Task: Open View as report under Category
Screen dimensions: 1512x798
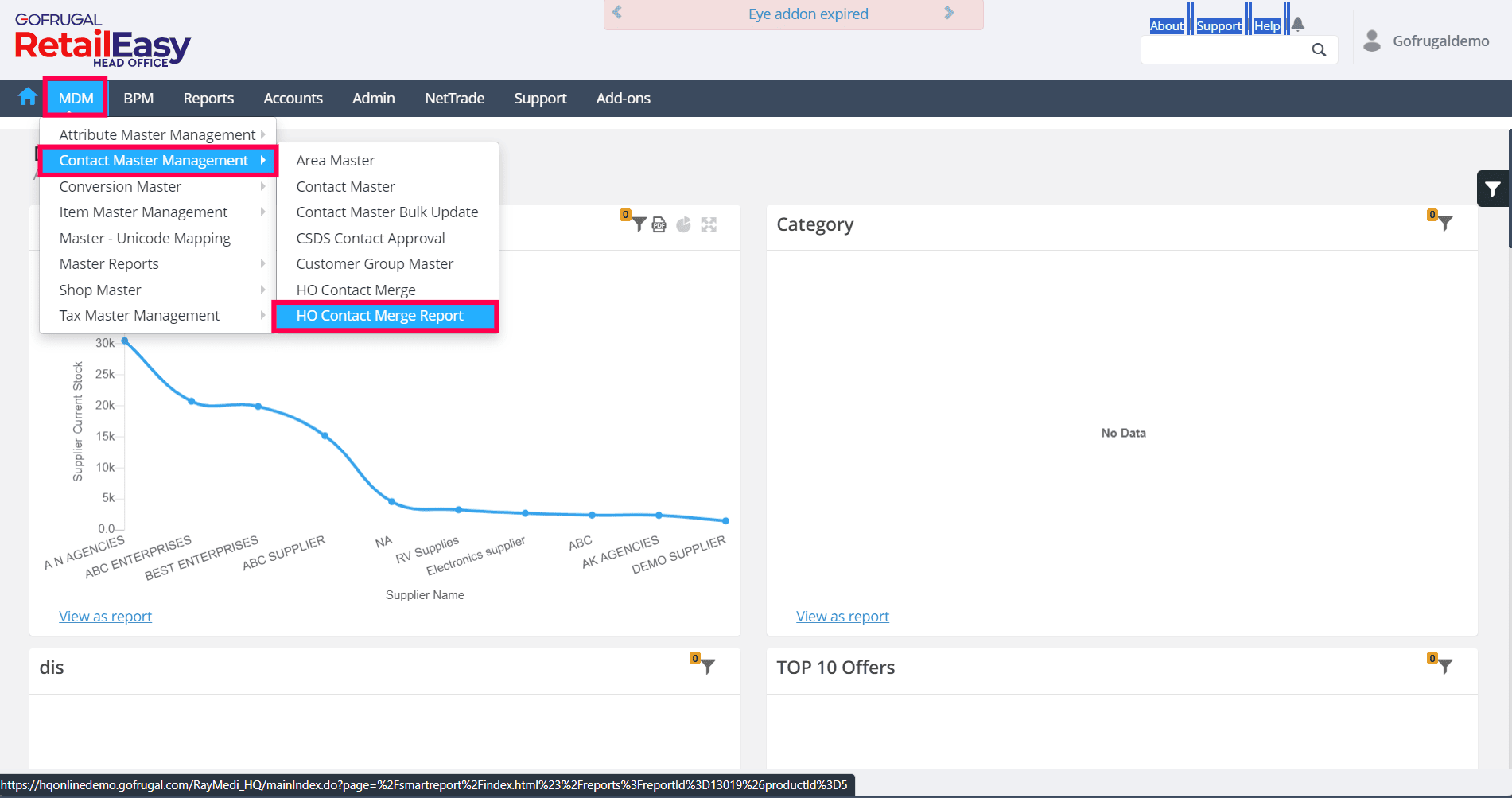Action: click(842, 617)
